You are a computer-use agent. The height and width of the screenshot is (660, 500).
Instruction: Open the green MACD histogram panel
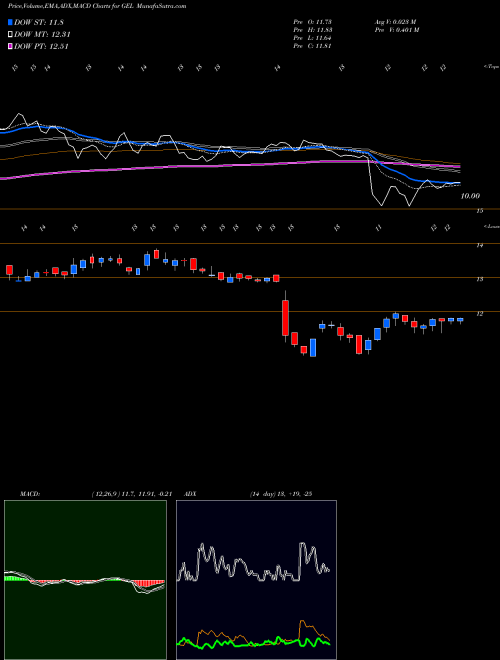click(x=85, y=580)
